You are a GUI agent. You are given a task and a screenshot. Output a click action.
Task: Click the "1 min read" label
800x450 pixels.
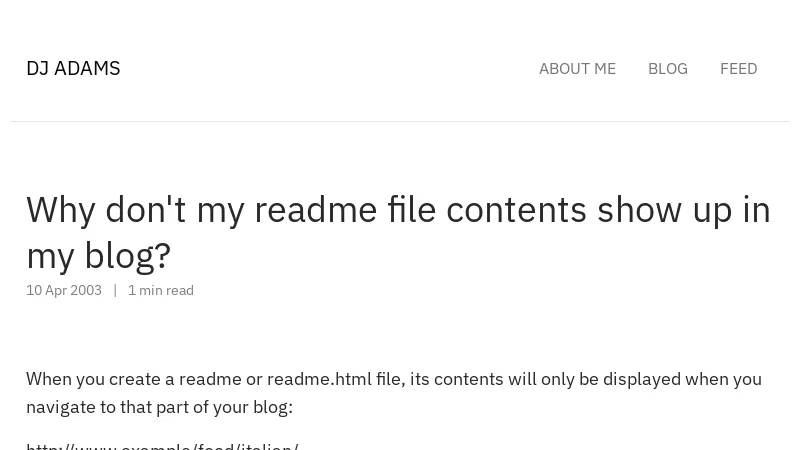tap(161, 290)
